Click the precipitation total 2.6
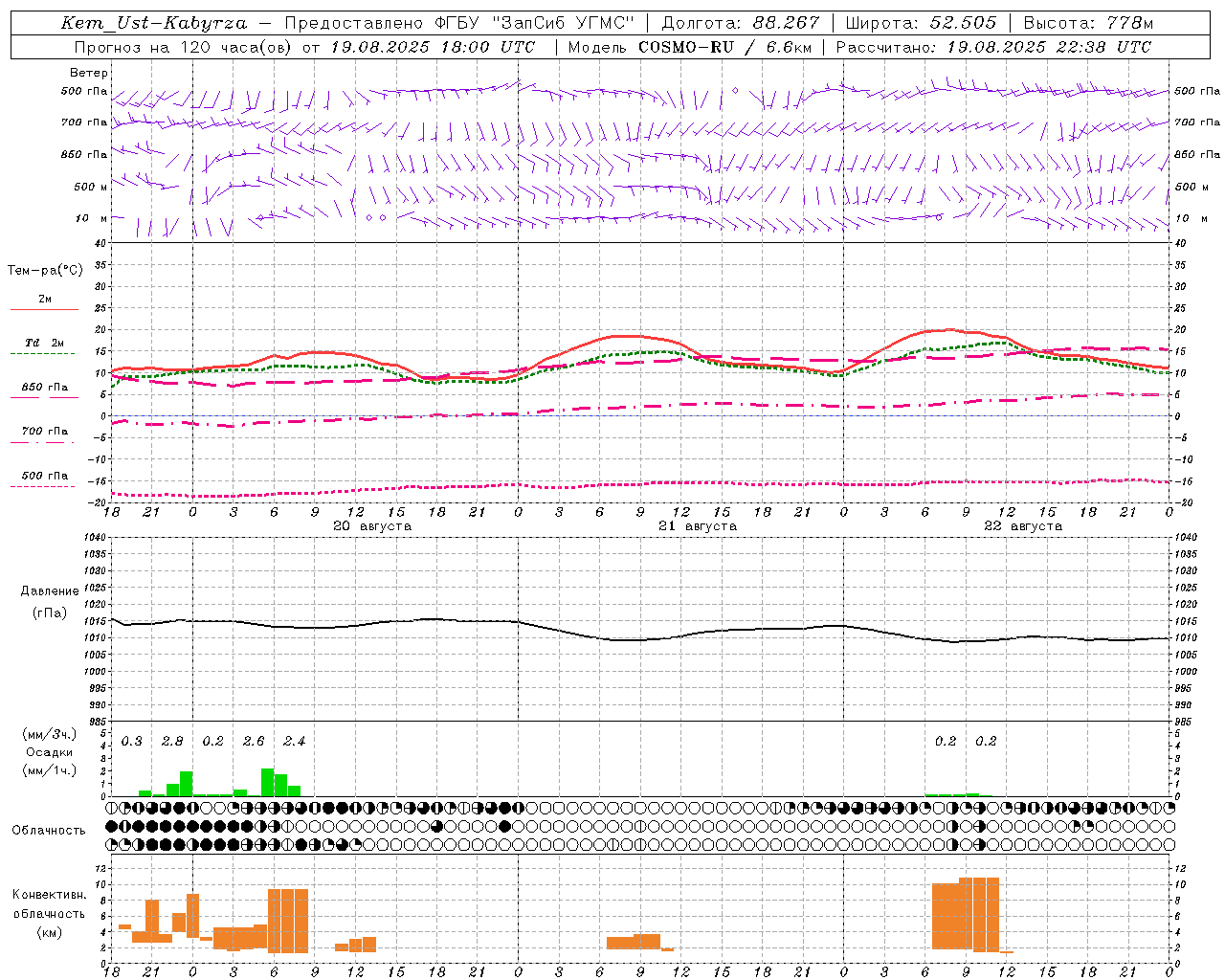This screenshot has width=1225, height=980. point(254,742)
